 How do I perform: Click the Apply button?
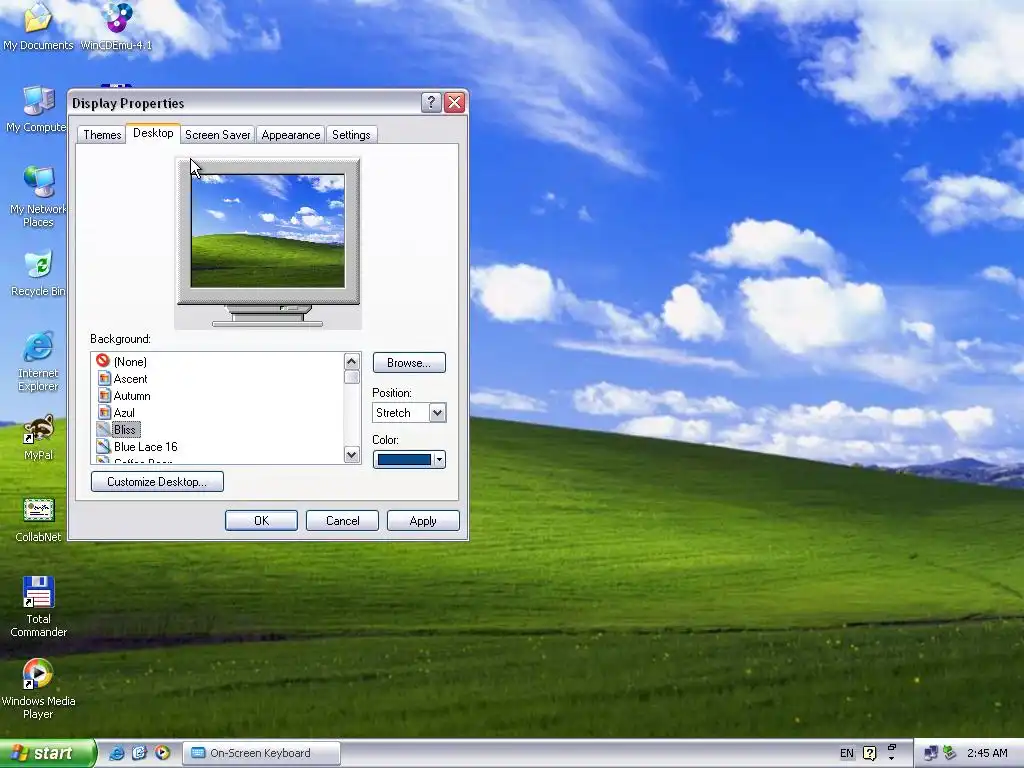[x=423, y=520]
